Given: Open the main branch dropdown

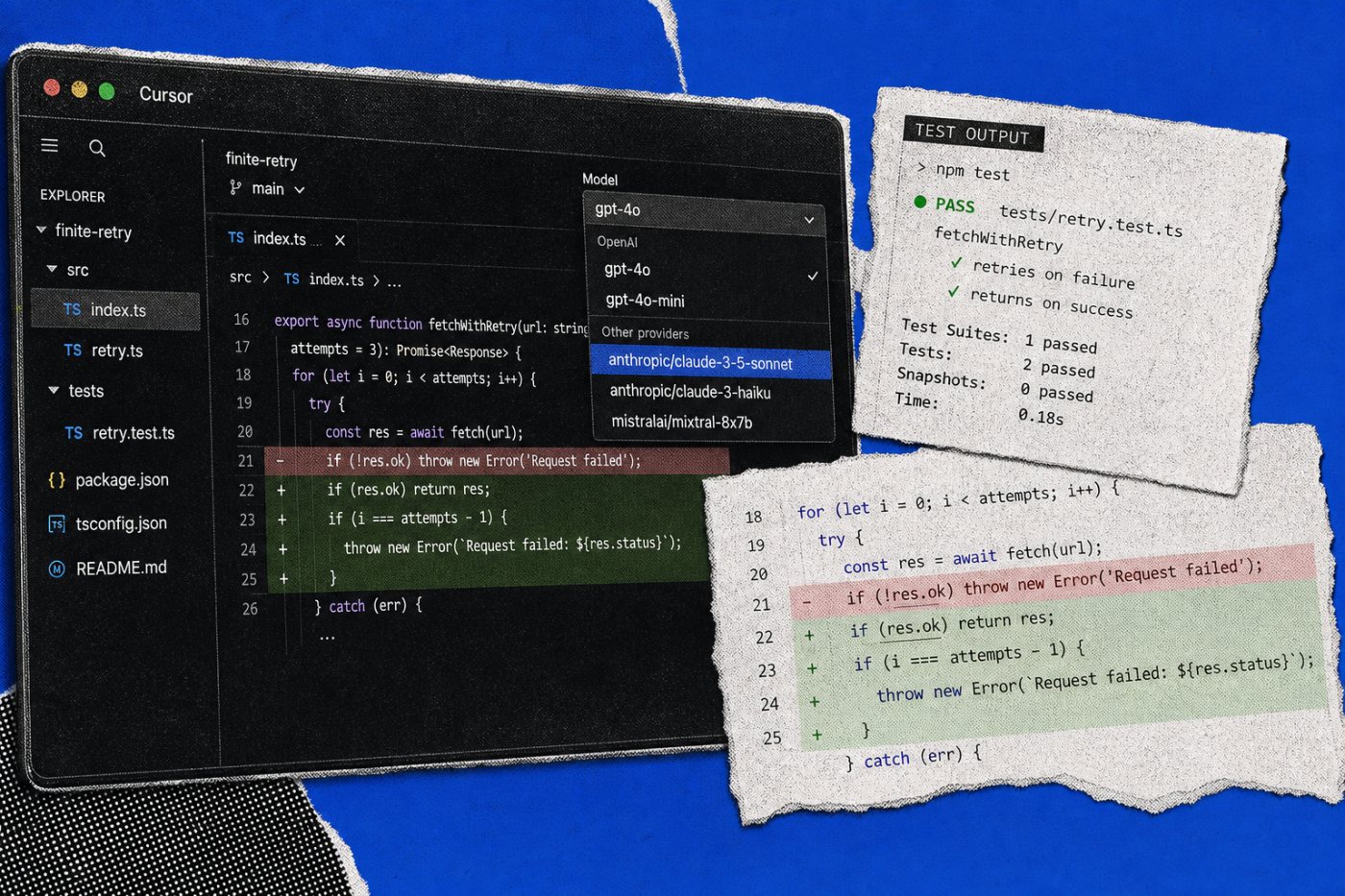Looking at the screenshot, I should pos(268,188).
